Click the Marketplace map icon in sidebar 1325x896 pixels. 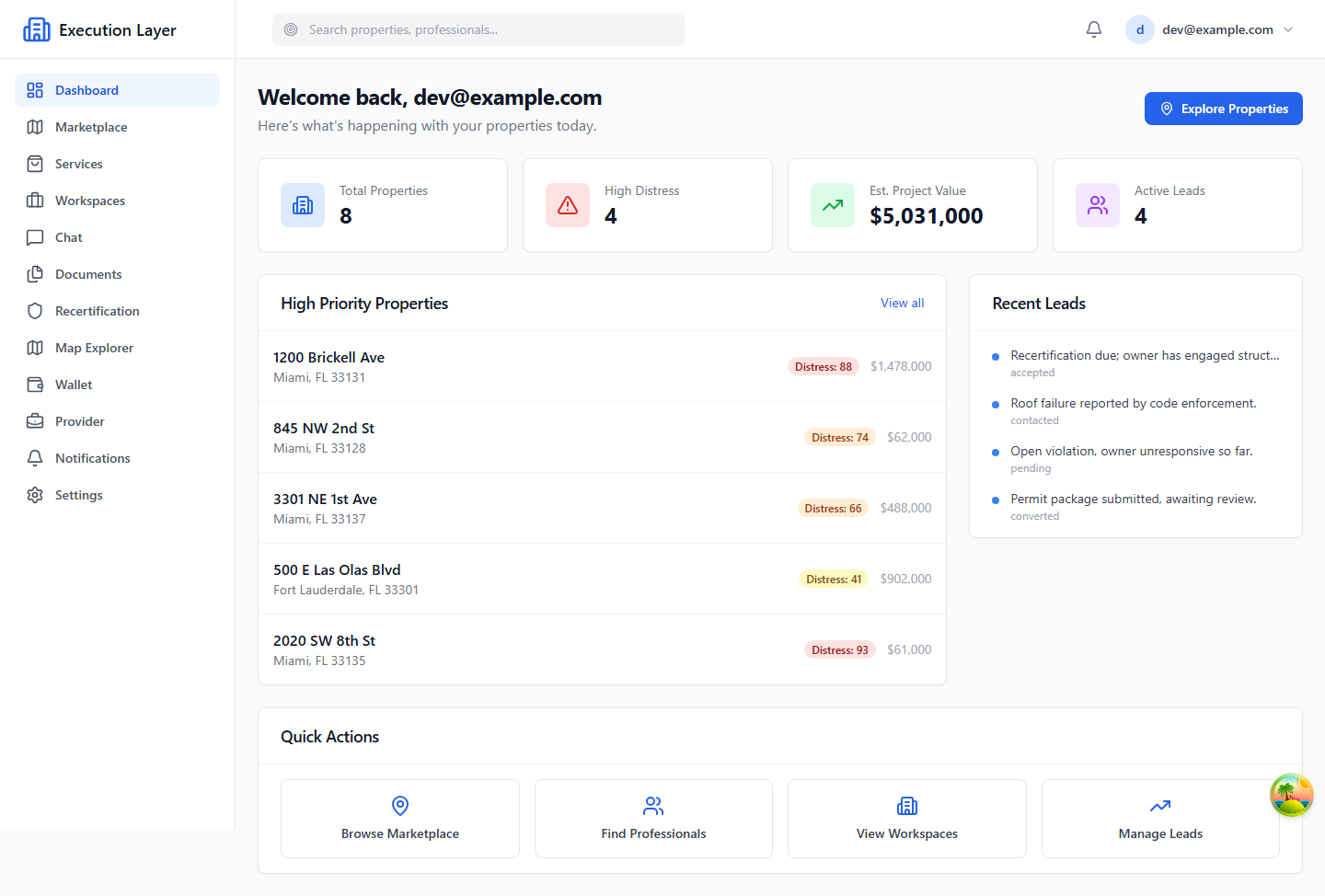35,127
